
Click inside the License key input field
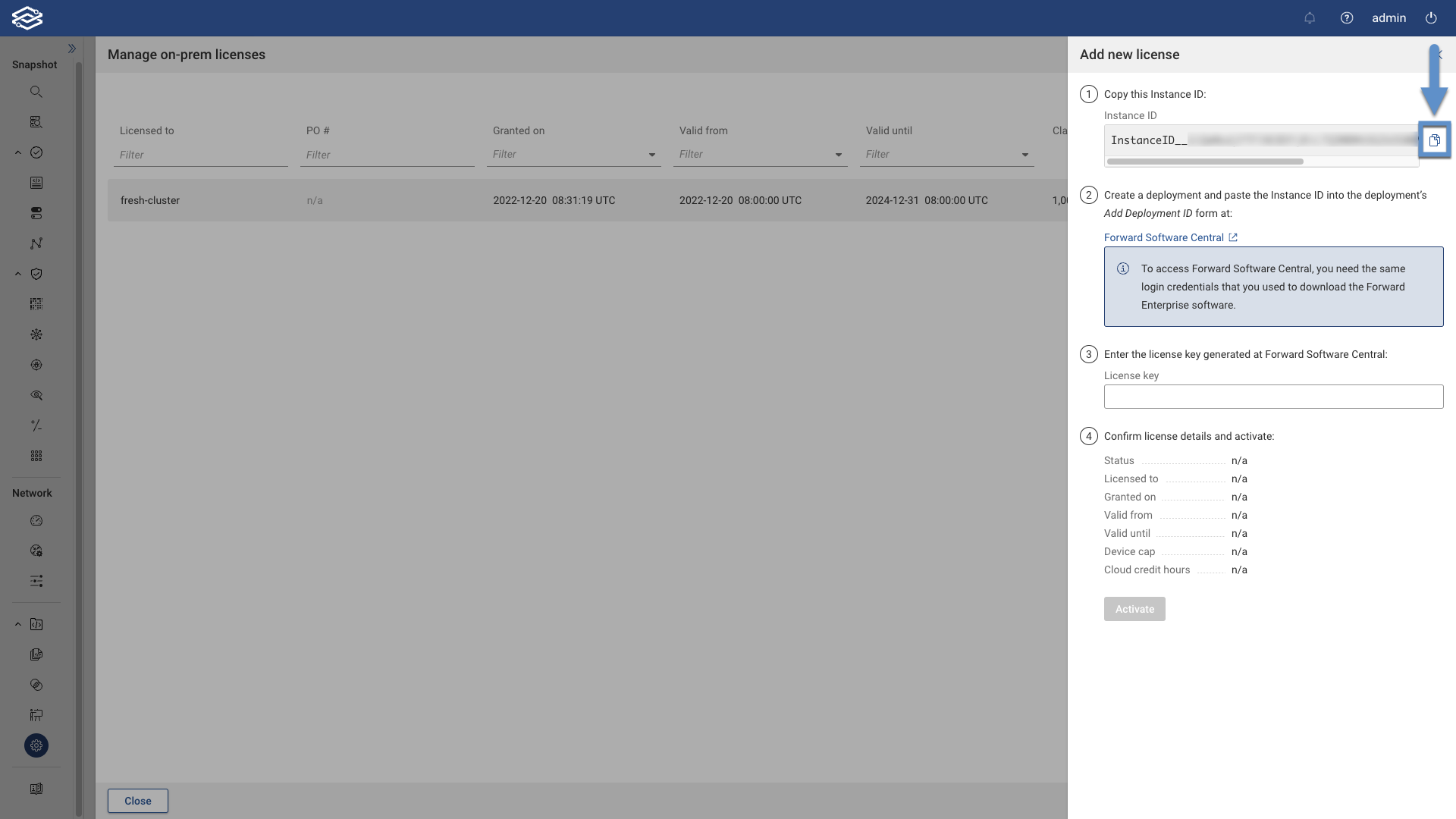(x=1272, y=396)
